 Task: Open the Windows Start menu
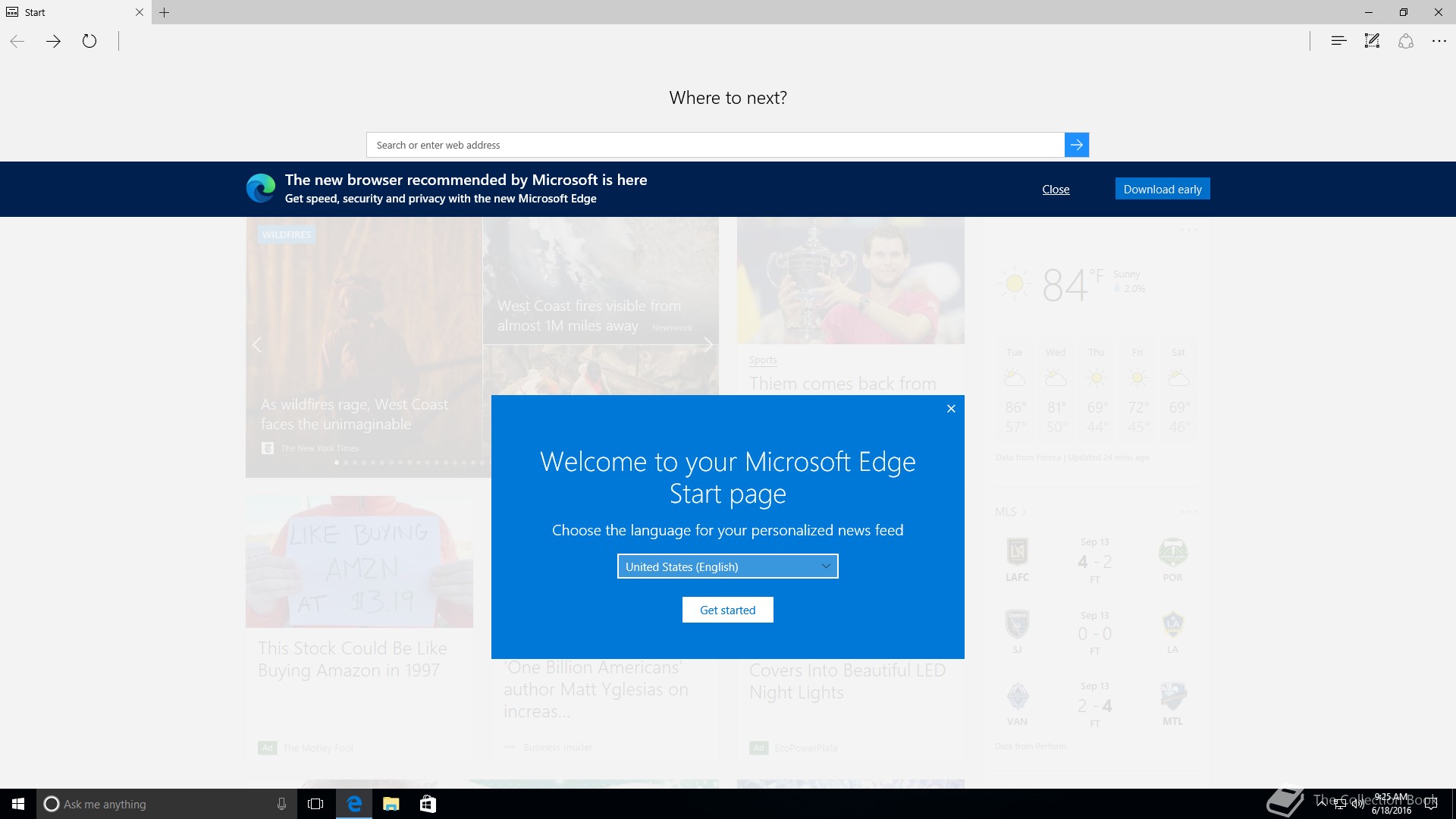click(x=18, y=804)
